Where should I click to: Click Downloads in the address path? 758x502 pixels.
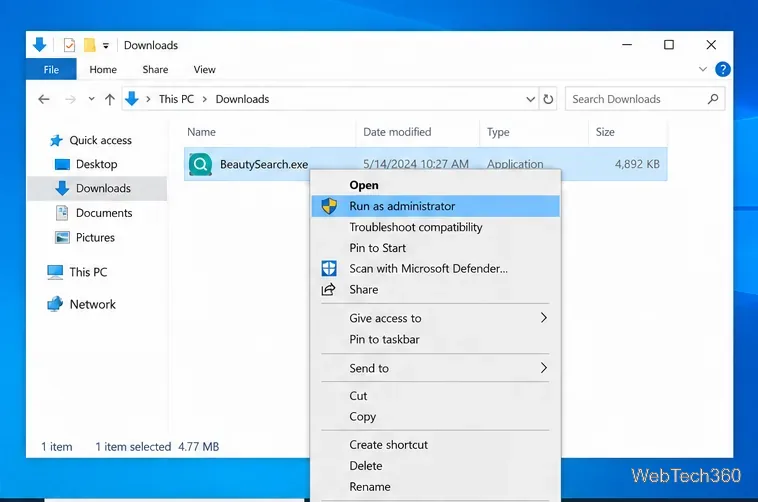coord(242,99)
